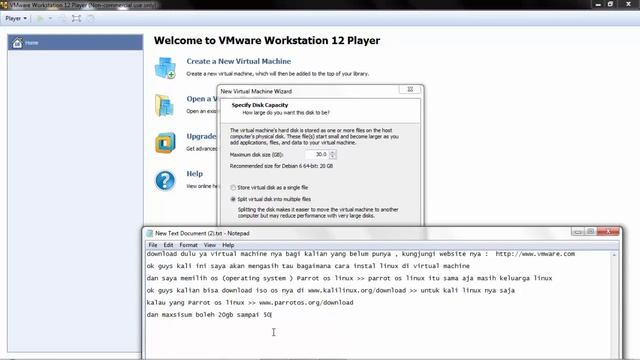Viewport: 640px width, 360px height.
Task: Click in the Notepad line ending 'sampai 50'
Action: tap(209, 315)
